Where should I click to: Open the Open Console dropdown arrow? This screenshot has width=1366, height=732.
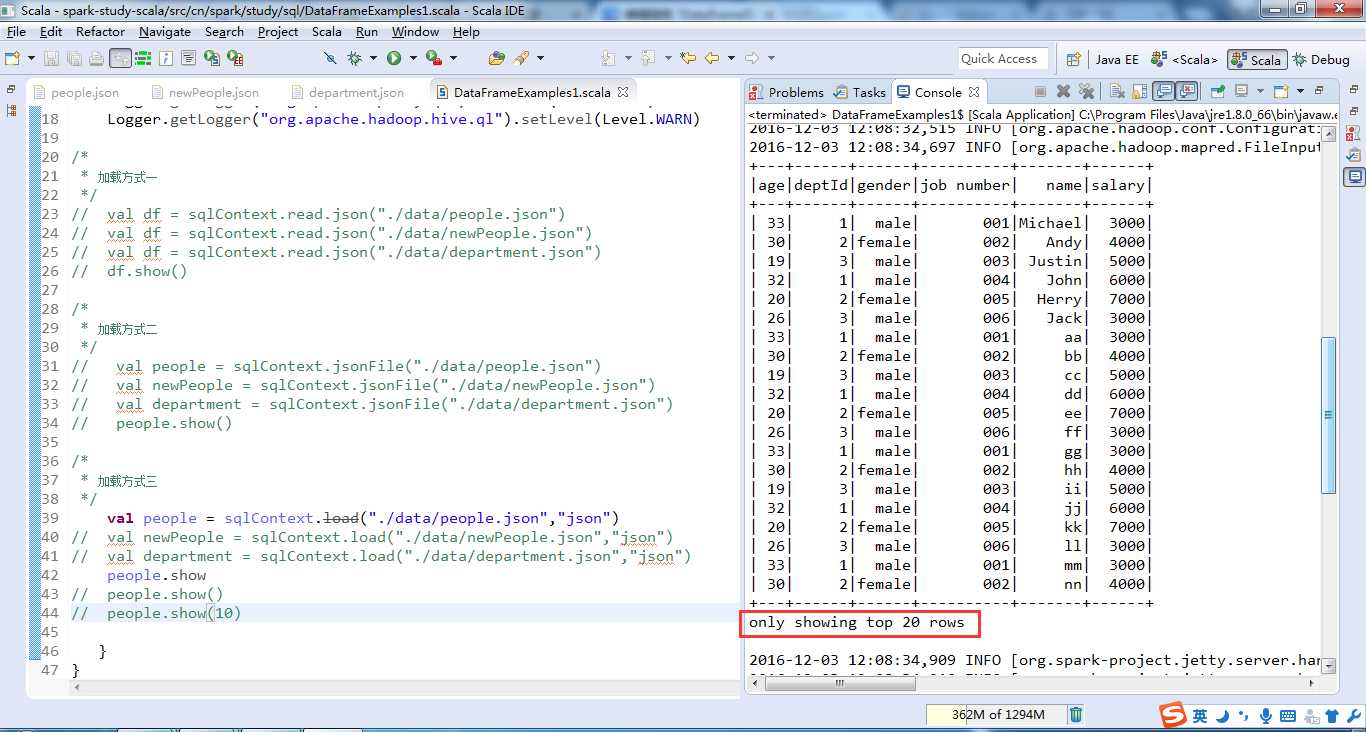(1300, 91)
